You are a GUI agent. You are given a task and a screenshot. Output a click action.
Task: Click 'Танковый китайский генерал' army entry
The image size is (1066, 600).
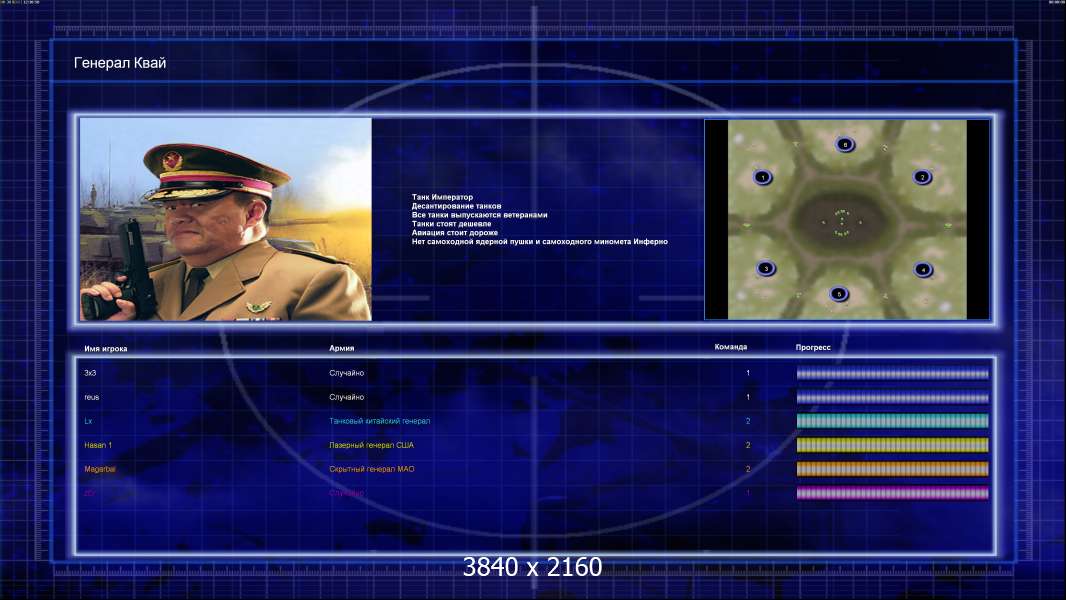coord(379,421)
